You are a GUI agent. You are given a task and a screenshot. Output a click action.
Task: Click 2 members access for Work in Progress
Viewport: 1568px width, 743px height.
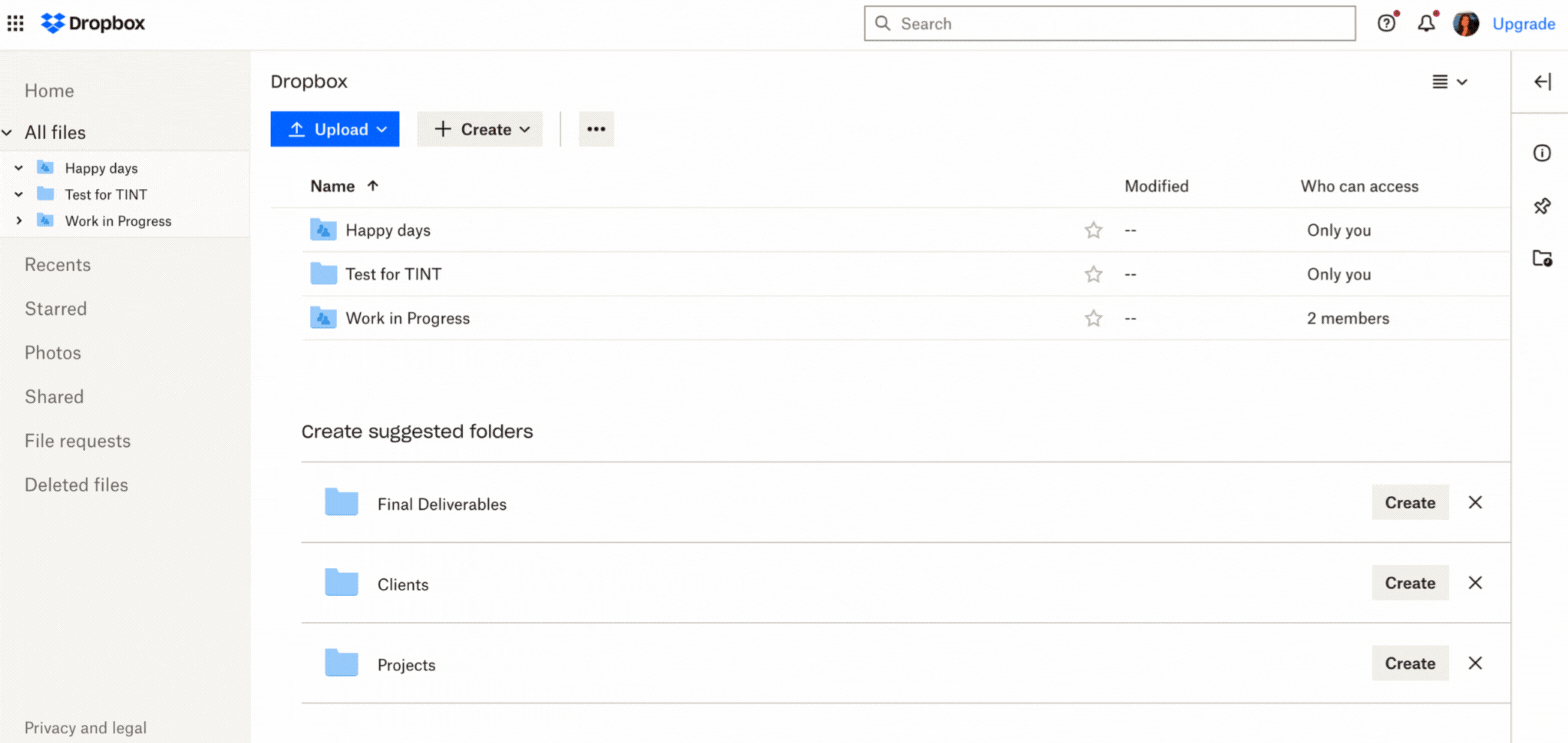point(1348,318)
